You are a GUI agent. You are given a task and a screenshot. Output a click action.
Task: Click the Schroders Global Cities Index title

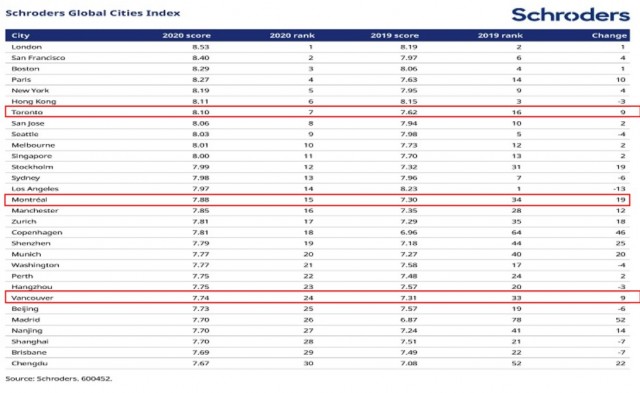pos(93,13)
